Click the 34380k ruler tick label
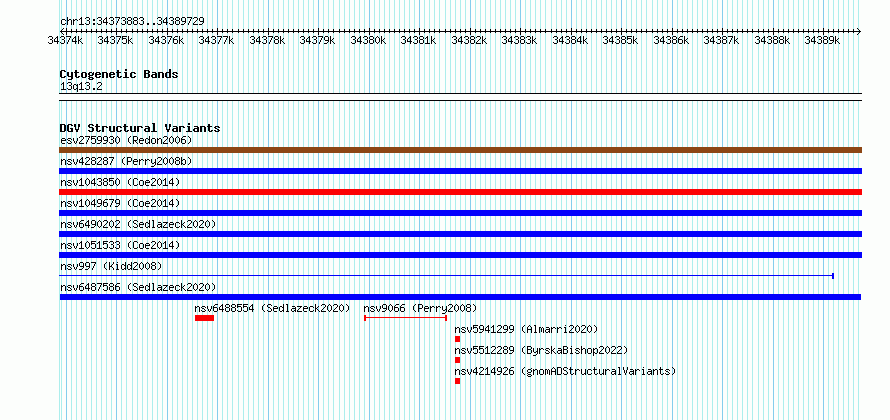This screenshot has height=420, width=890. pos(368,40)
